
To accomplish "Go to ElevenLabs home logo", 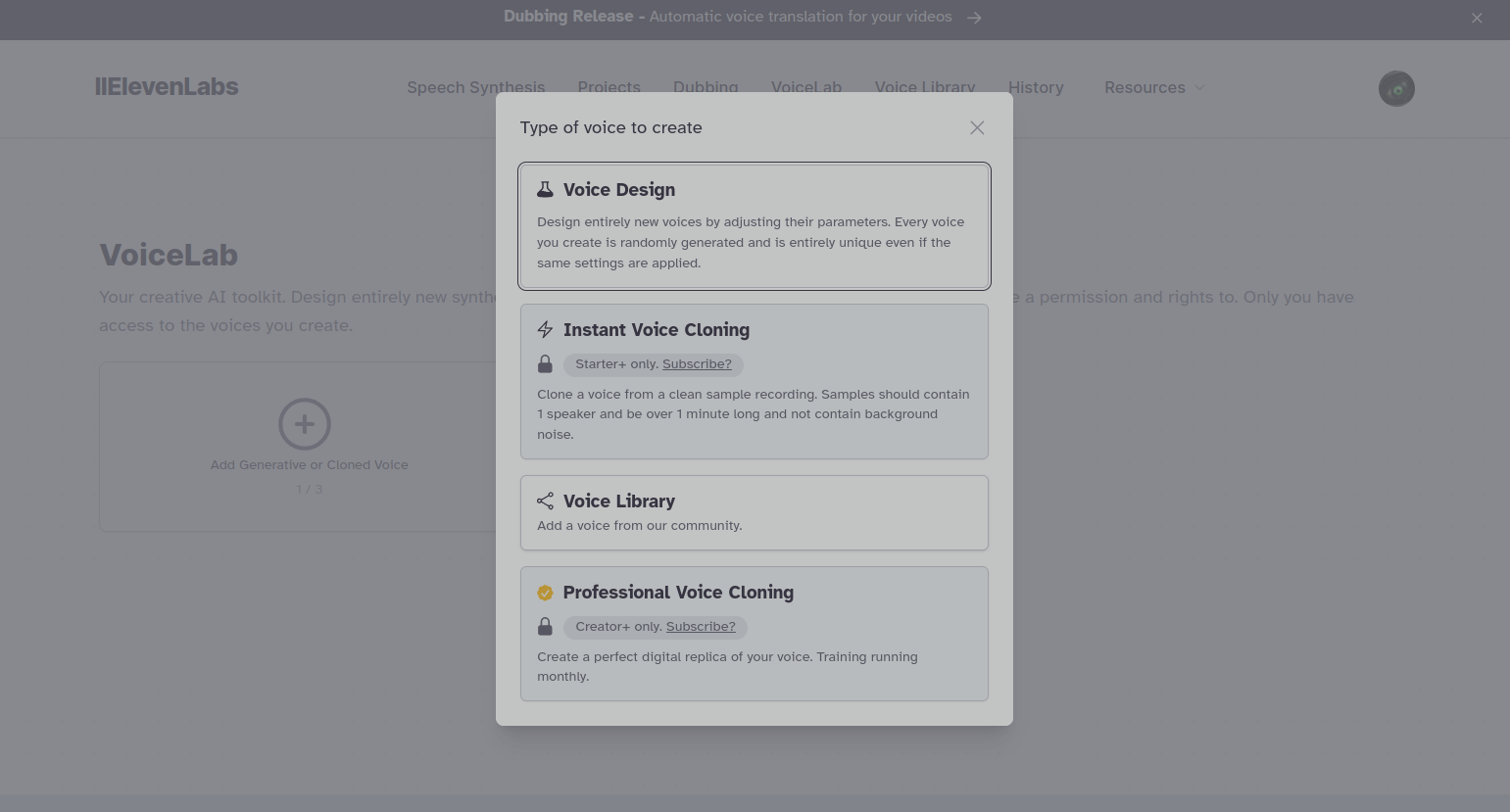I will pyautogui.click(x=167, y=87).
